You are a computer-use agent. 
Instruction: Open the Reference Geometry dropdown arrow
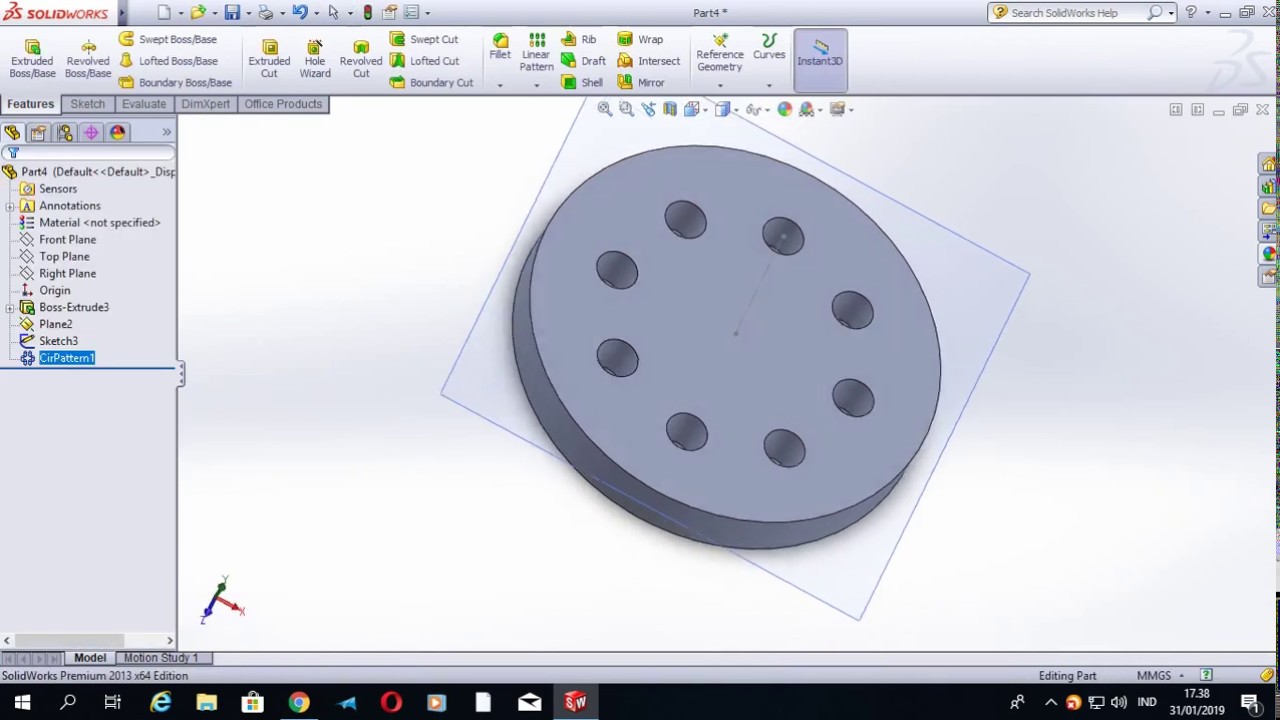[x=720, y=85]
